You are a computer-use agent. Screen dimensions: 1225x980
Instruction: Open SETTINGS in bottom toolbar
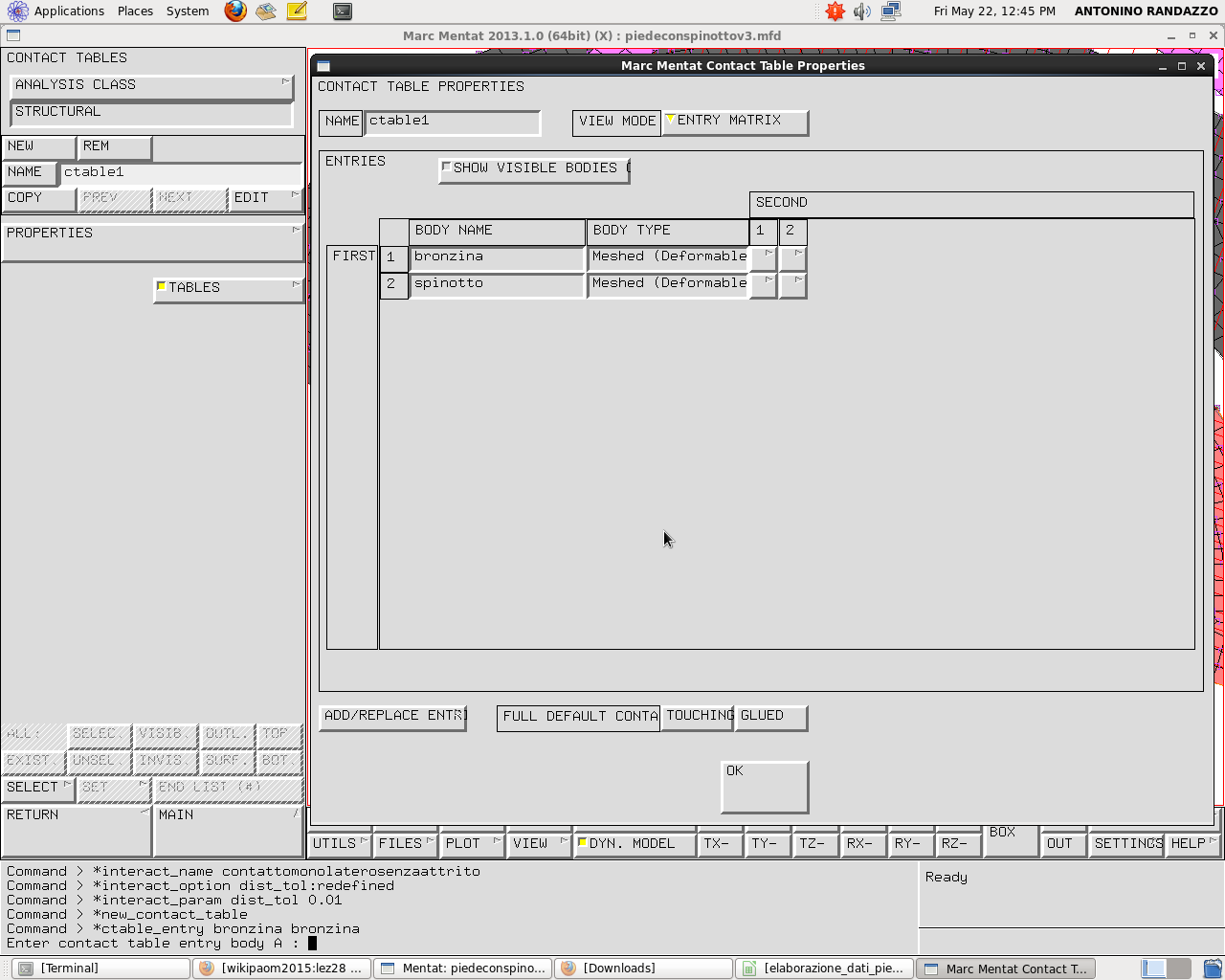1126,844
